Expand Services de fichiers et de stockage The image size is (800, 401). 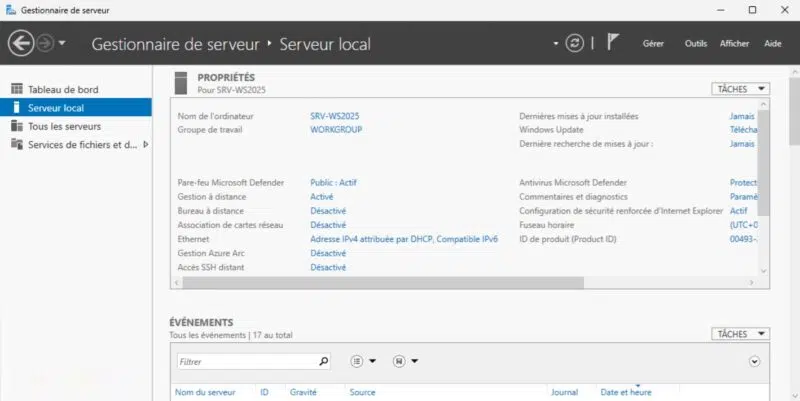[146, 144]
